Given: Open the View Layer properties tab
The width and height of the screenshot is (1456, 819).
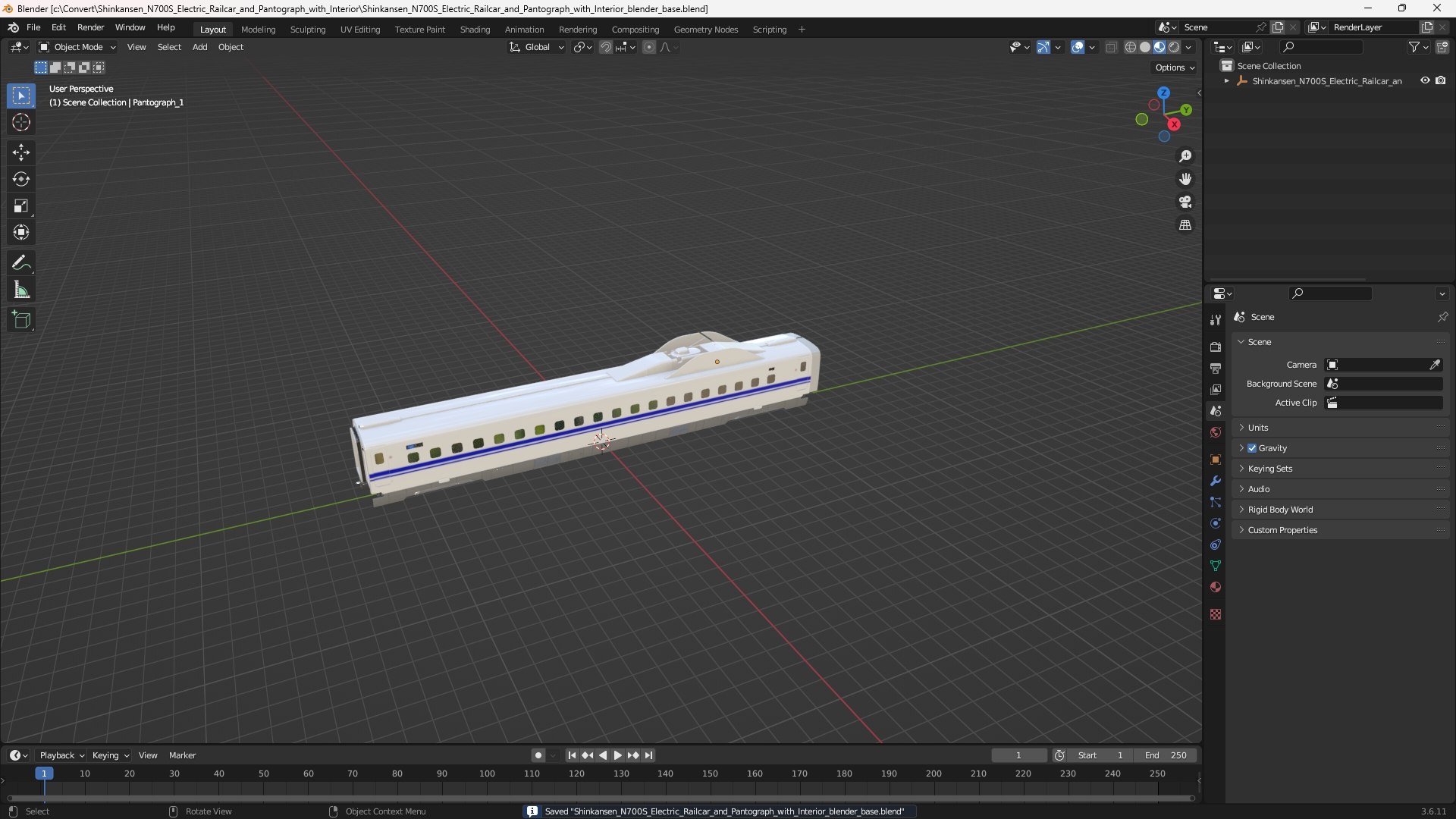Looking at the screenshot, I should coord(1216,389).
